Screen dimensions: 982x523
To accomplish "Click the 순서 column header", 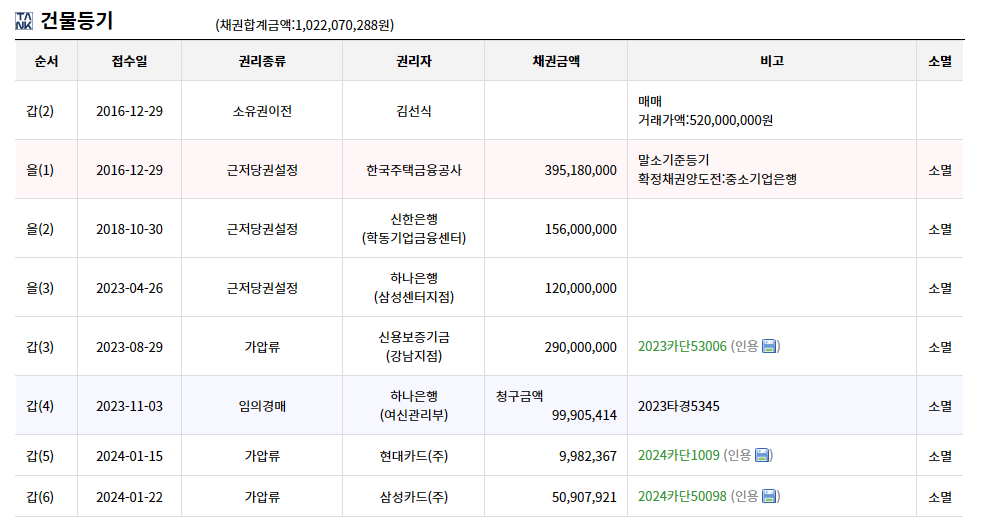I will 46,61.
